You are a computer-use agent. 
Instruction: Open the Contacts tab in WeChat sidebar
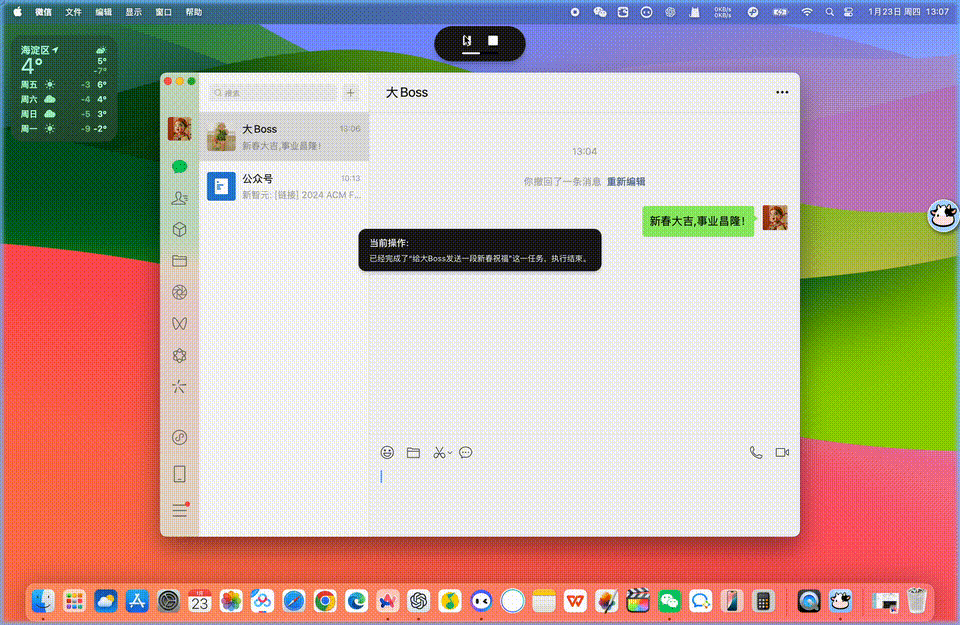tap(180, 198)
